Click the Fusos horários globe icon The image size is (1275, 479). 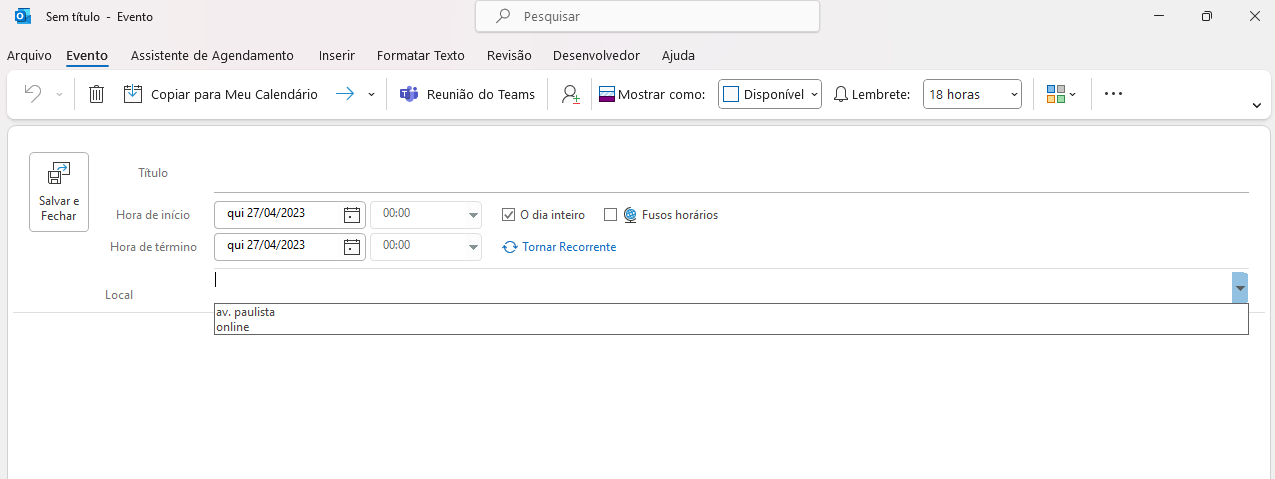point(630,215)
